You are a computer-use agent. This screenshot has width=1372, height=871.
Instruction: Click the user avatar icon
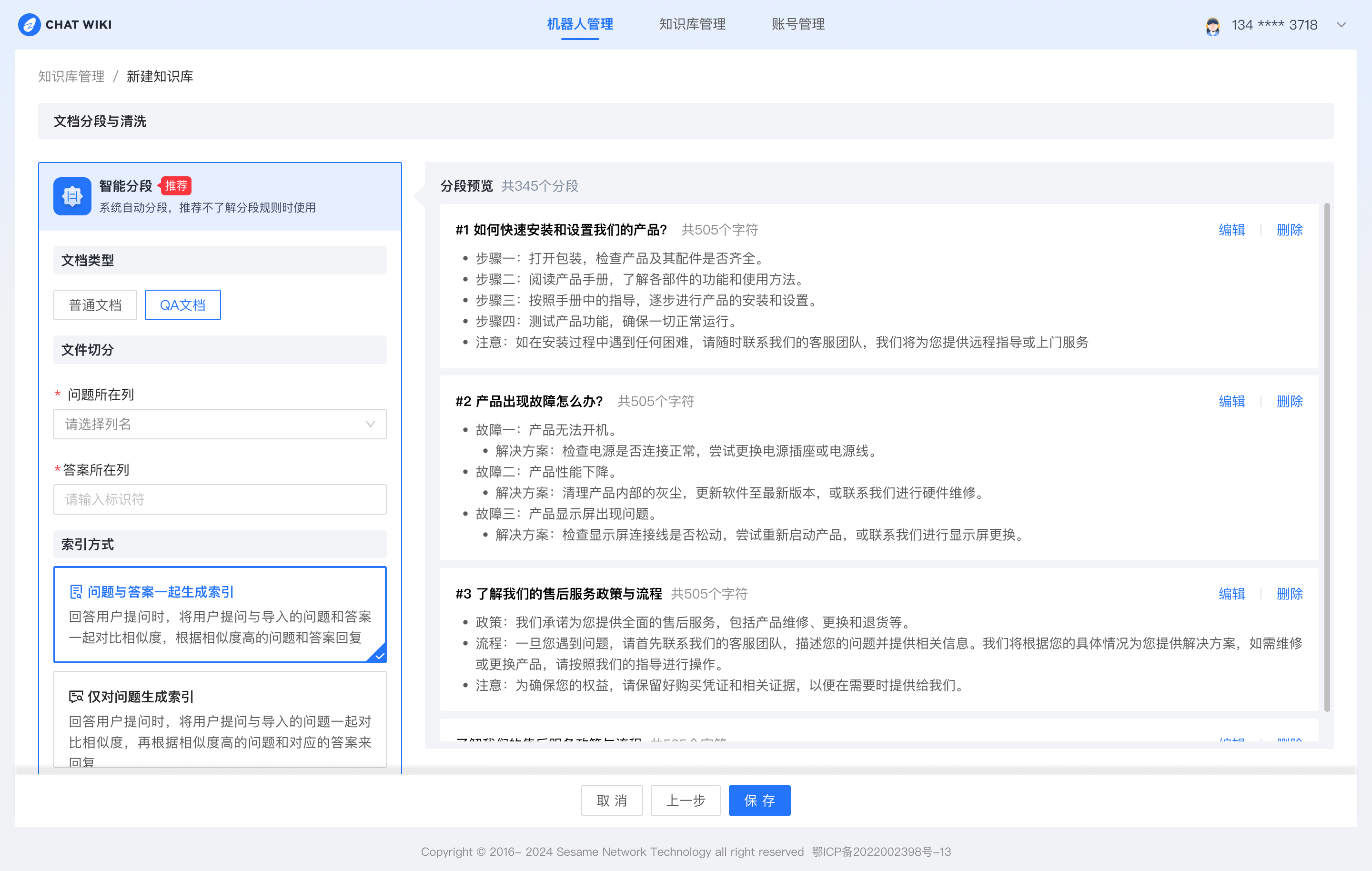(x=1212, y=25)
